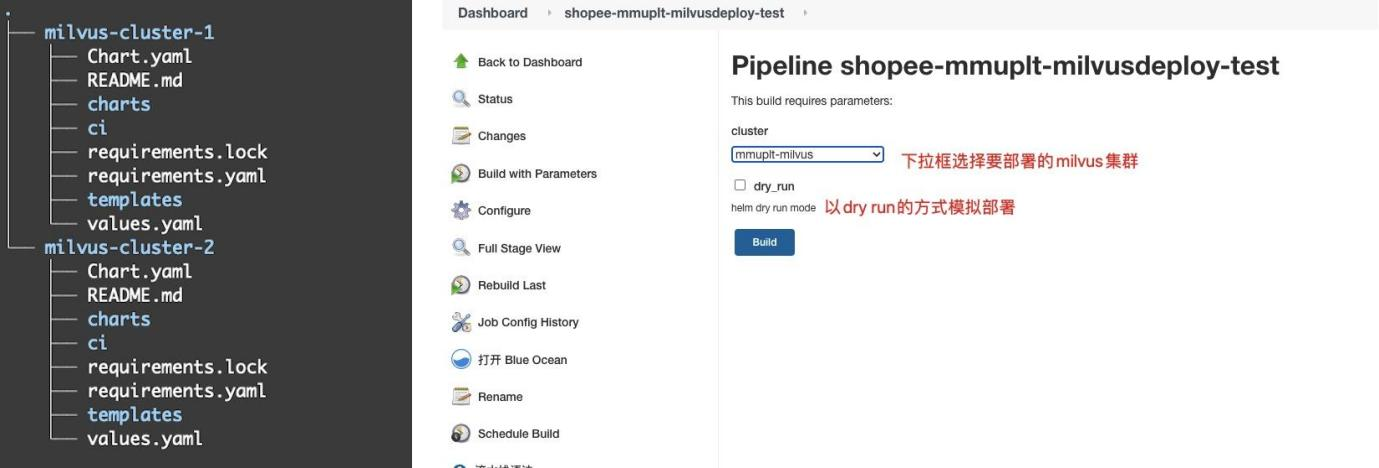Select ci folder under milvus-cluster-1
1379x468 pixels.
click(x=97, y=128)
